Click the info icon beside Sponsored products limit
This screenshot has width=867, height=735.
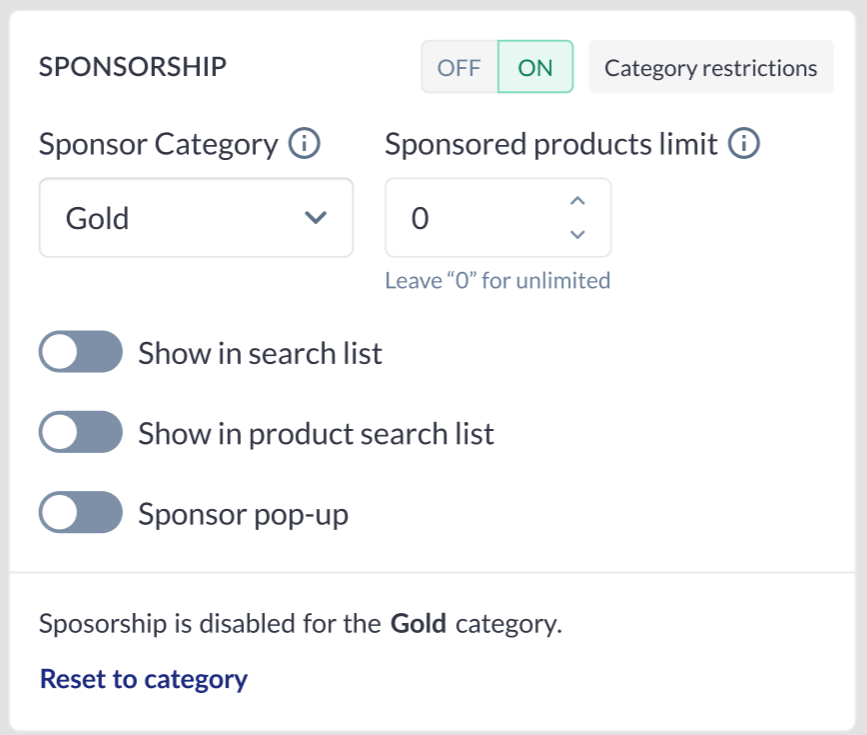[x=744, y=145]
